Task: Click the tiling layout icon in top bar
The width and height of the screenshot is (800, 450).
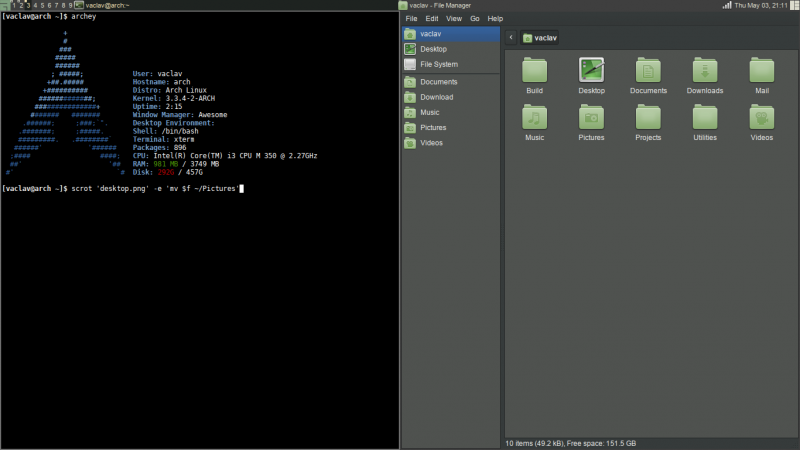Action: pyautogui.click(x=794, y=5)
